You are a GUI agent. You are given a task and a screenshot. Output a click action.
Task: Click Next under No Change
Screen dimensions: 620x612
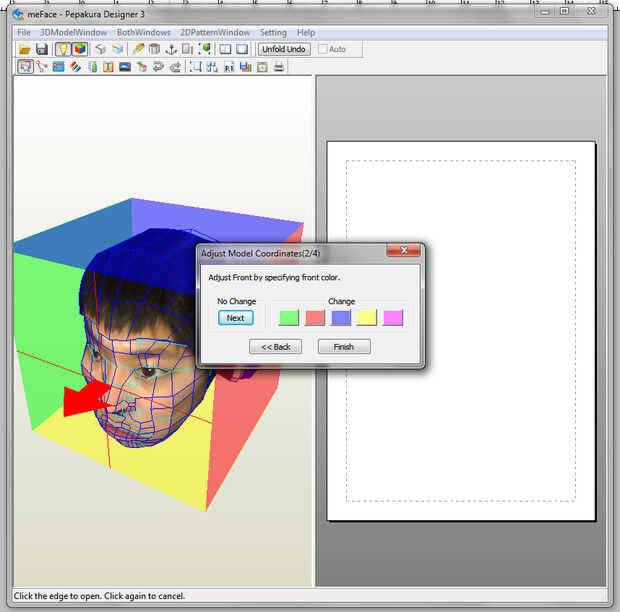click(x=236, y=318)
